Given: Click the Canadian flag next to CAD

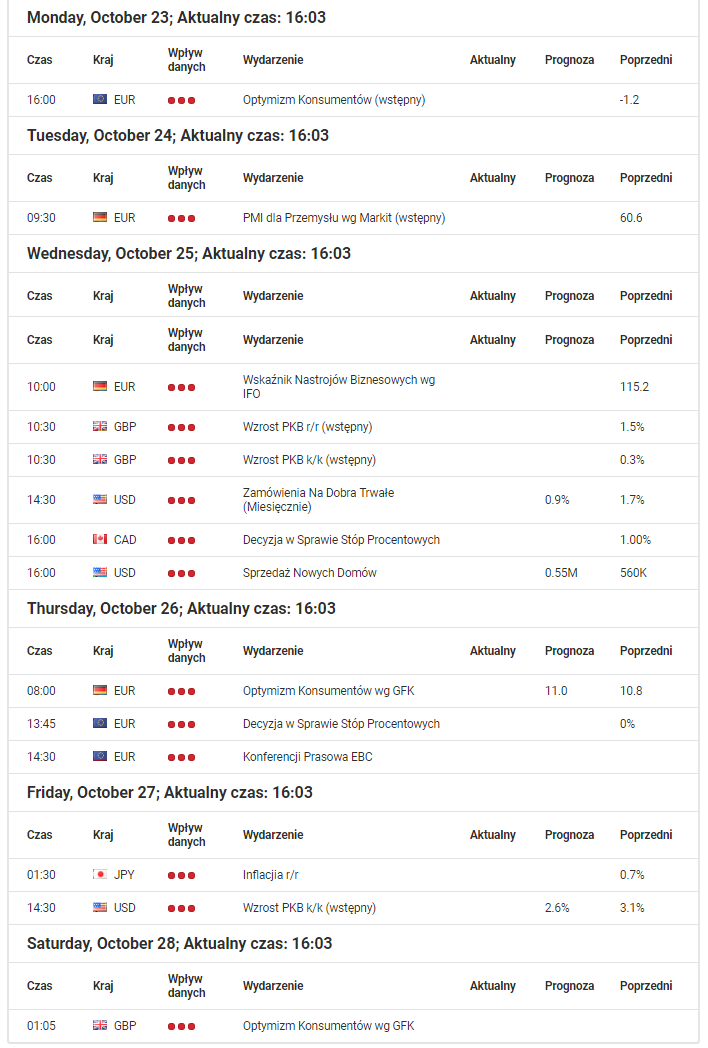Looking at the screenshot, I should click(x=100, y=539).
